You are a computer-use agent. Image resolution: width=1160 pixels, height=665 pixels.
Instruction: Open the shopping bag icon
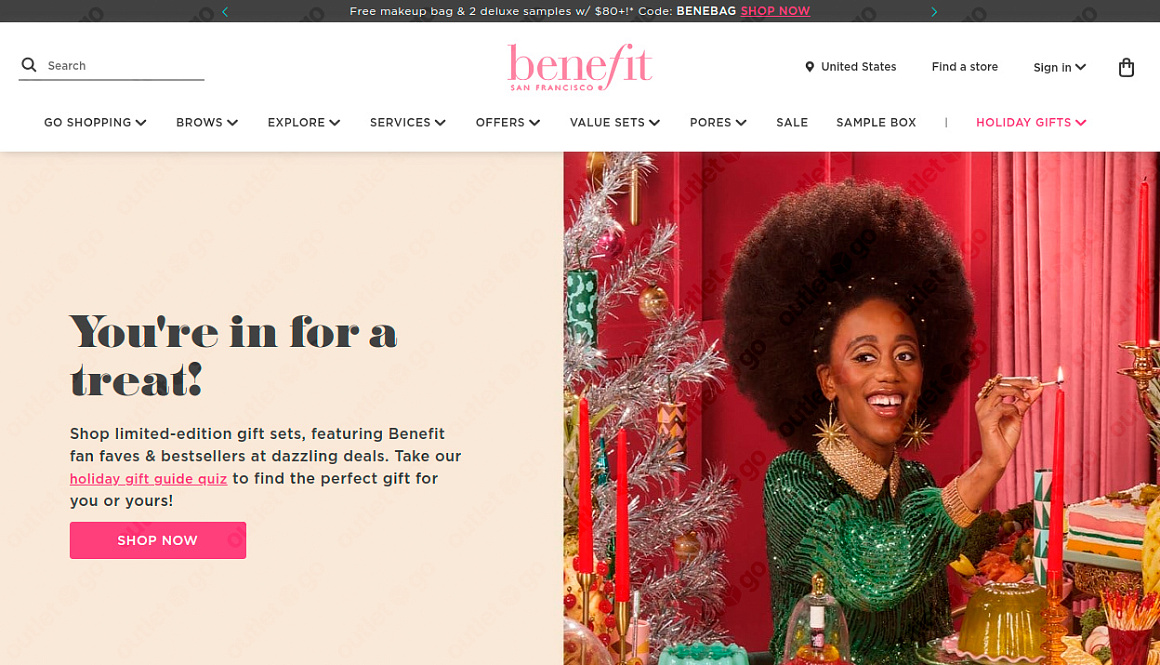coord(1126,67)
